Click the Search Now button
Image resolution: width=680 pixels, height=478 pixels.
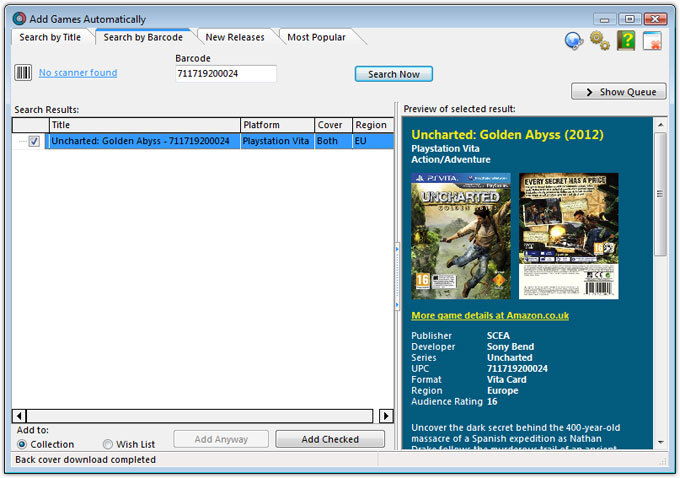pyautogui.click(x=394, y=74)
